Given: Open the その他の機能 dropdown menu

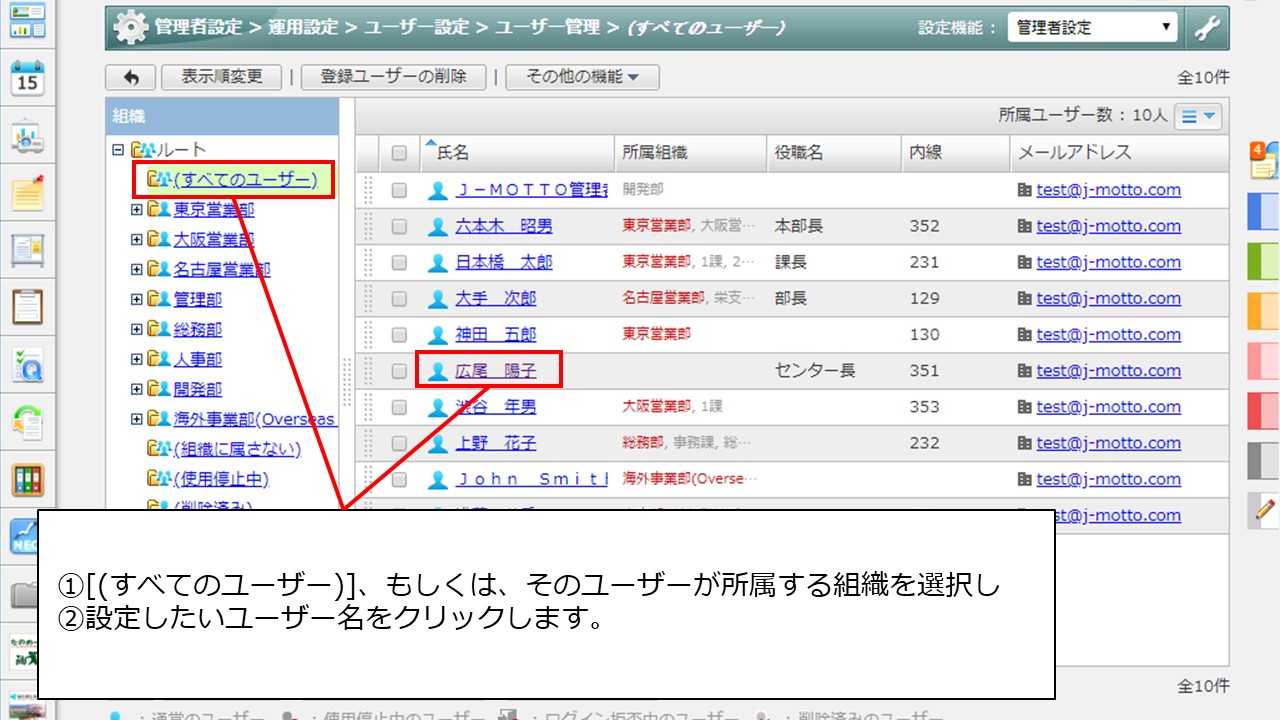Looking at the screenshot, I should click(x=582, y=77).
